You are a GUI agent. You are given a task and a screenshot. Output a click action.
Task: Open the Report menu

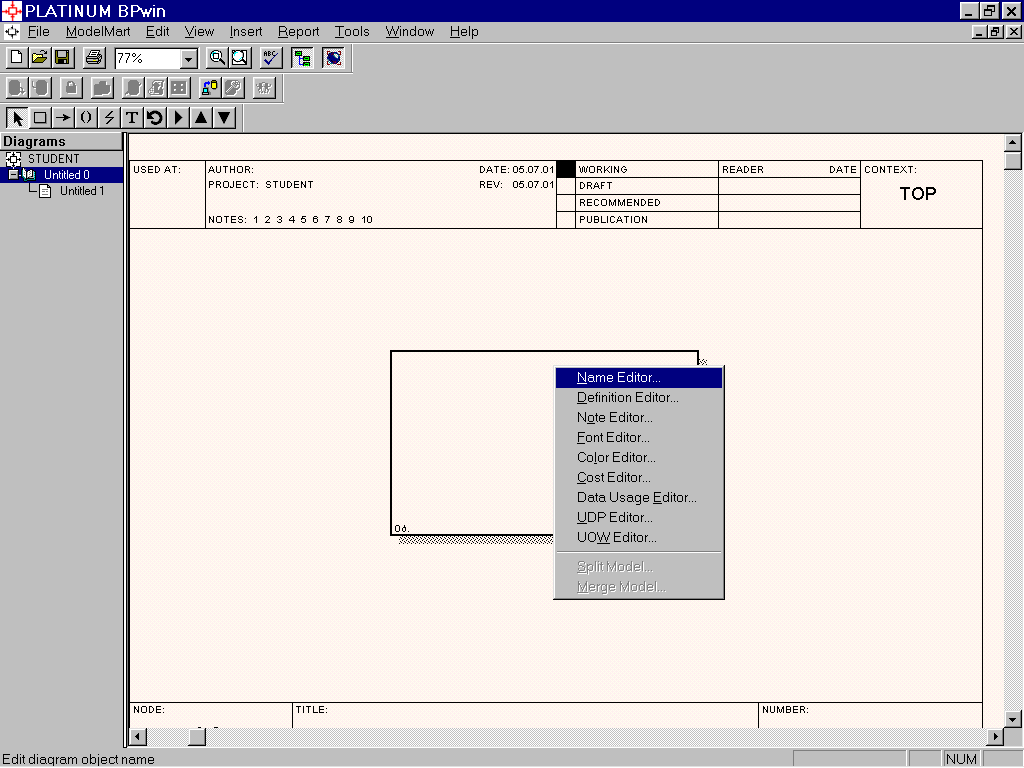298,32
